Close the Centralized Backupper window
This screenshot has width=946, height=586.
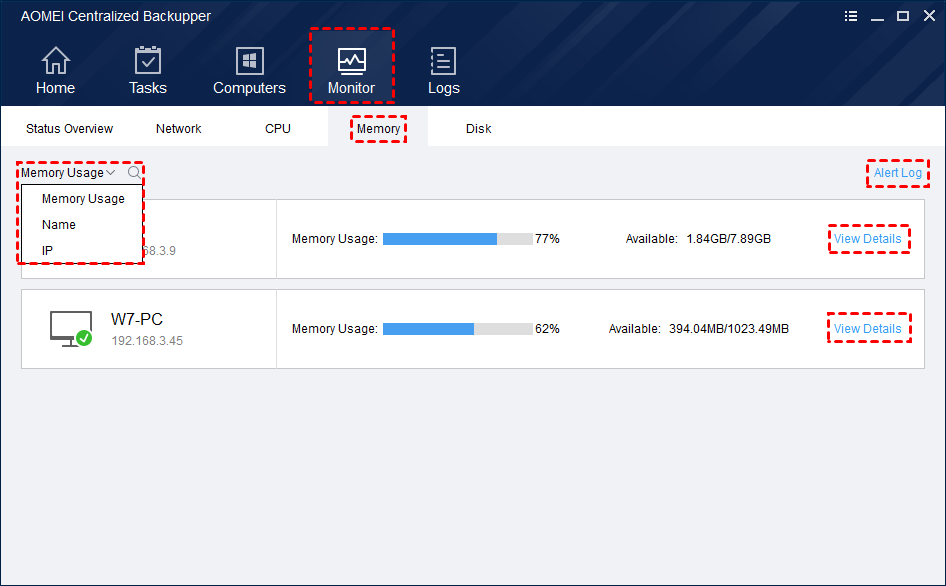point(929,16)
